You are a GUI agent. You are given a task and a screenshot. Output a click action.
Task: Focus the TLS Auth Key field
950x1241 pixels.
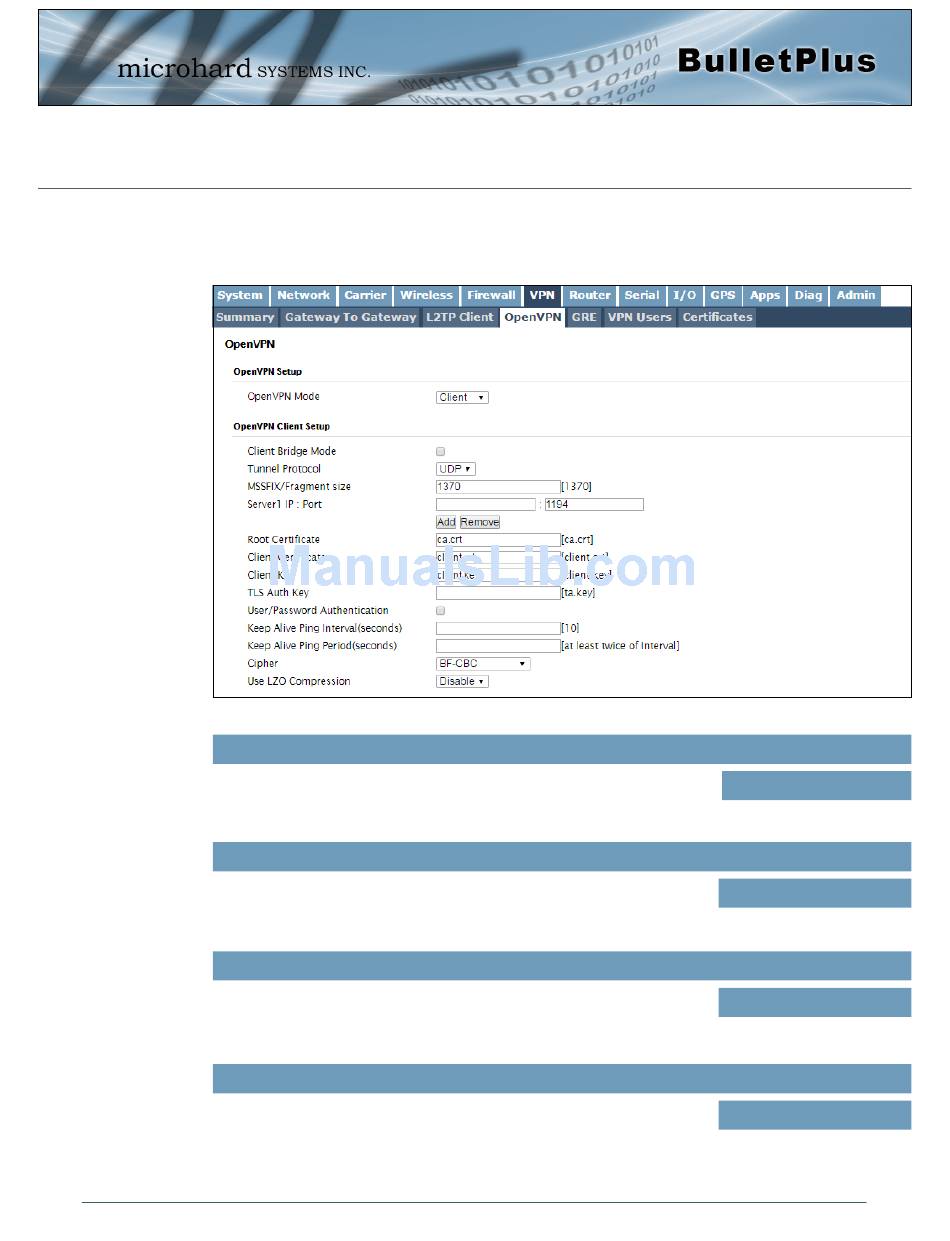(x=498, y=593)
